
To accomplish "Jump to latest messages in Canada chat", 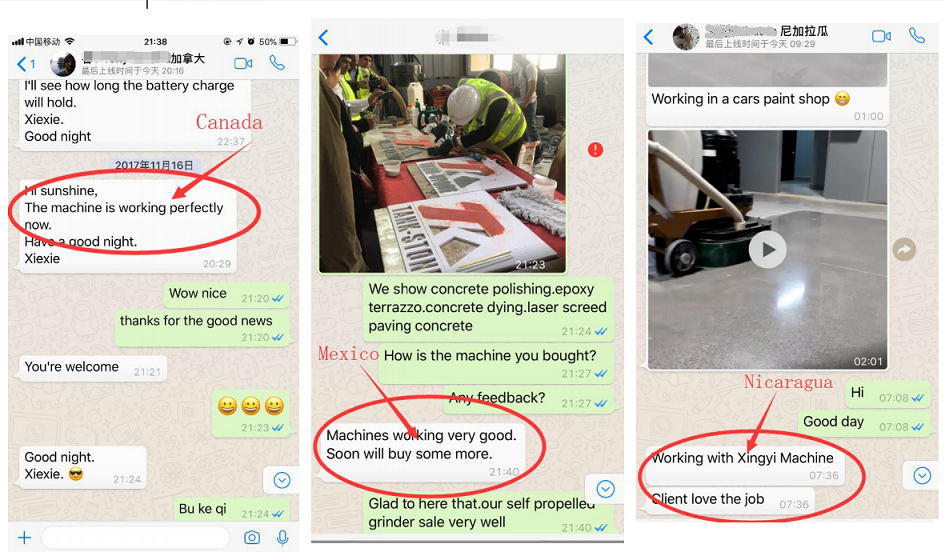I will point(282,480).
